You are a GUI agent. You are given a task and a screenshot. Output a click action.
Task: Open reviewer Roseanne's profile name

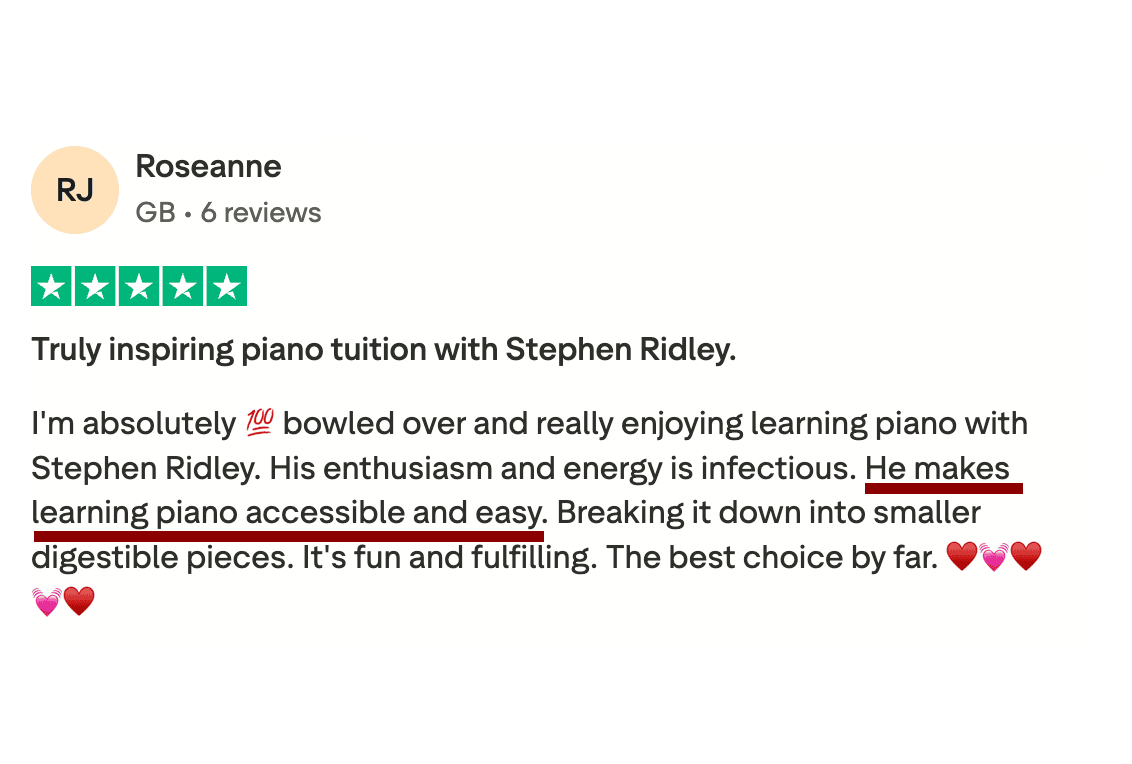[x=208, y=166]
